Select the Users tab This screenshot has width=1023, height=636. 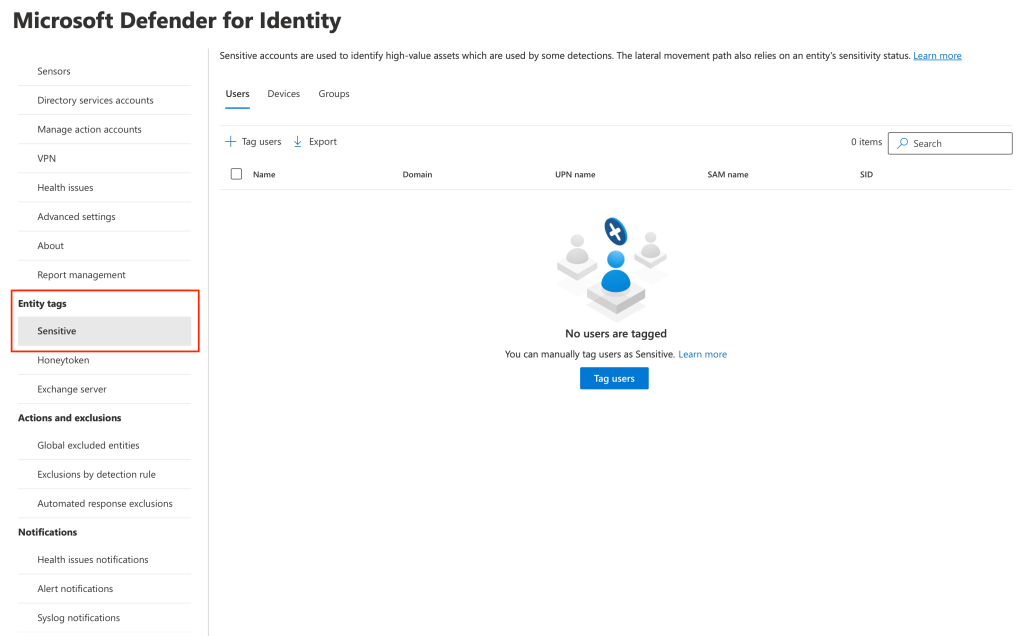(237, 93)
